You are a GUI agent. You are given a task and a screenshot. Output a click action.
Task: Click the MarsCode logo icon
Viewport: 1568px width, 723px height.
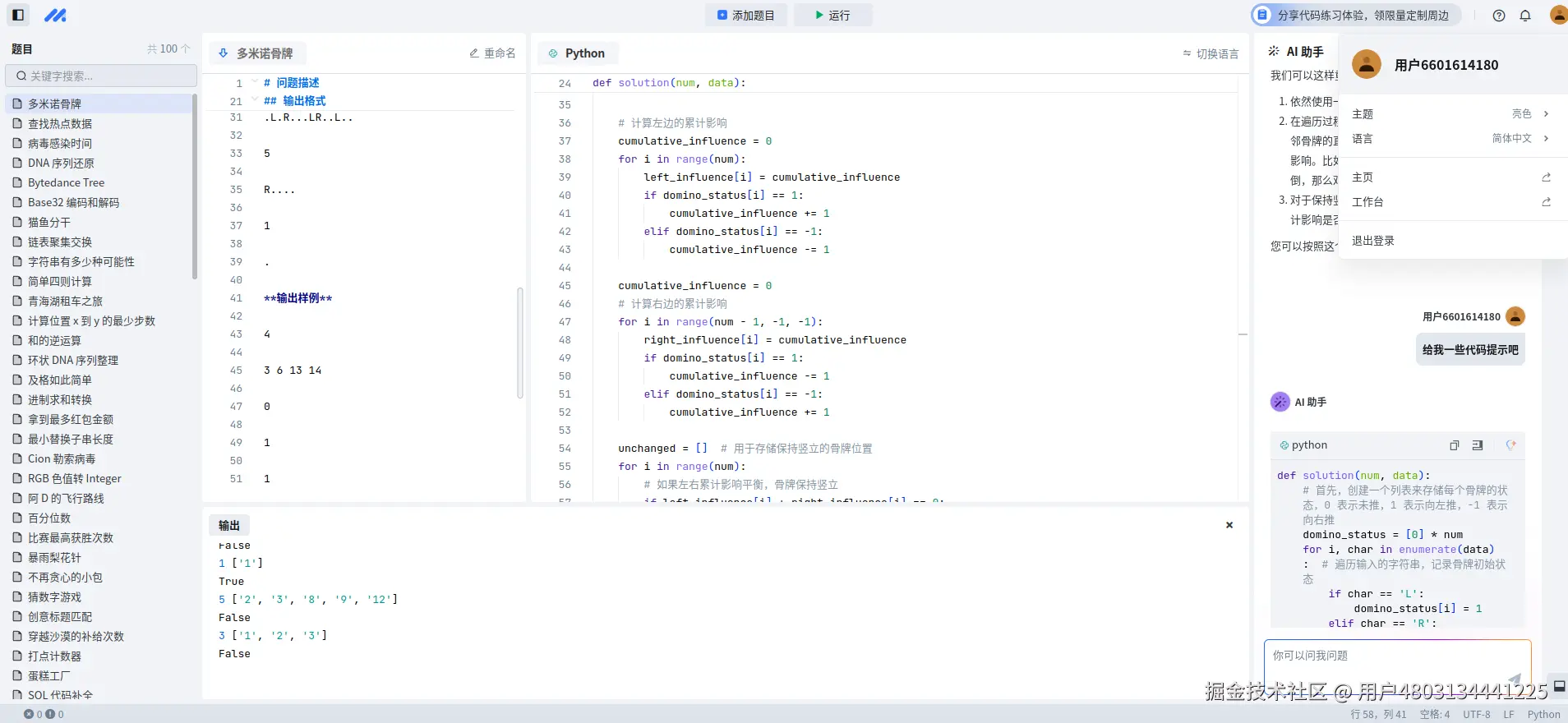point(55,15)
